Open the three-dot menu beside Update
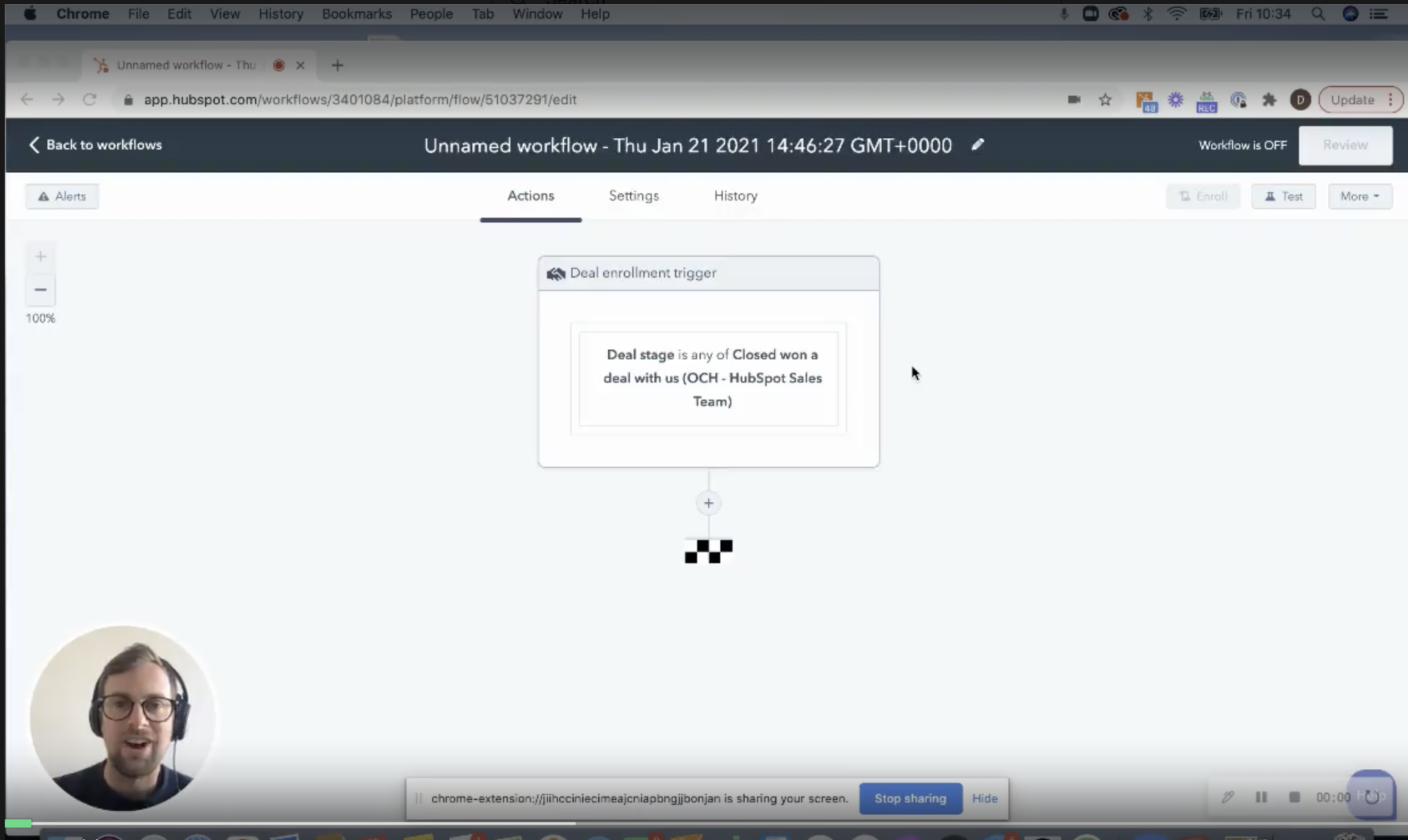This screenshot has width=1408, height=840. click(x=1391, y=99)
